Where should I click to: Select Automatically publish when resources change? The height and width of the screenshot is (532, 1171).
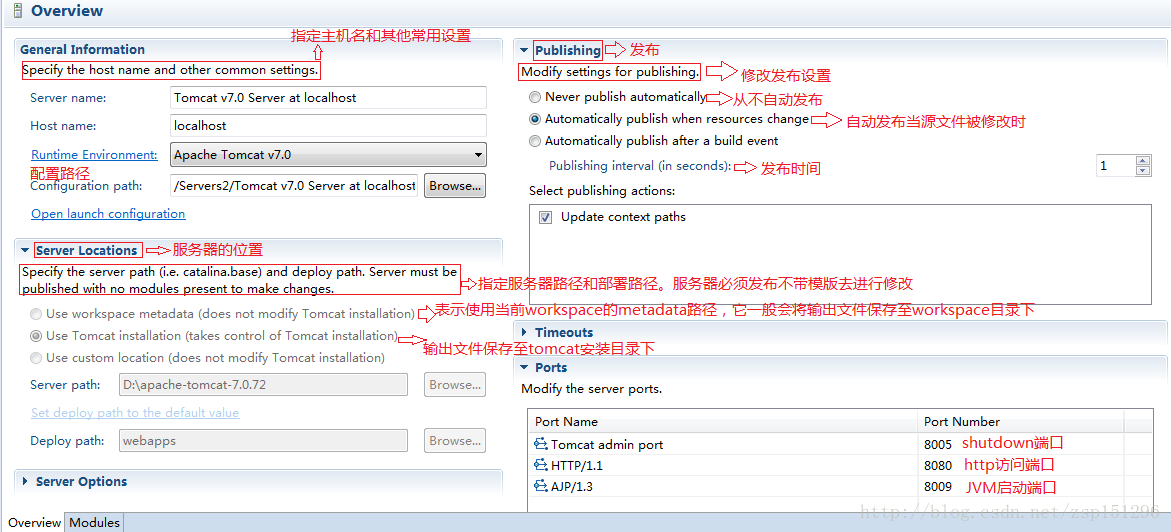point(535,119)
